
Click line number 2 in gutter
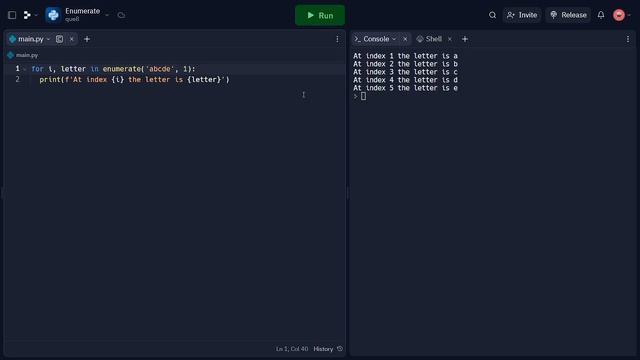click(18, 79)
